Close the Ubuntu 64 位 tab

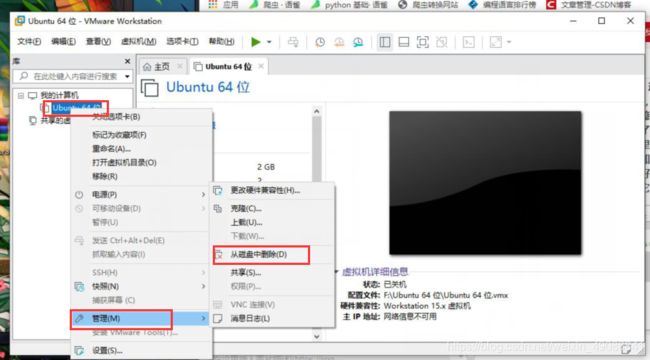point(261,66)
